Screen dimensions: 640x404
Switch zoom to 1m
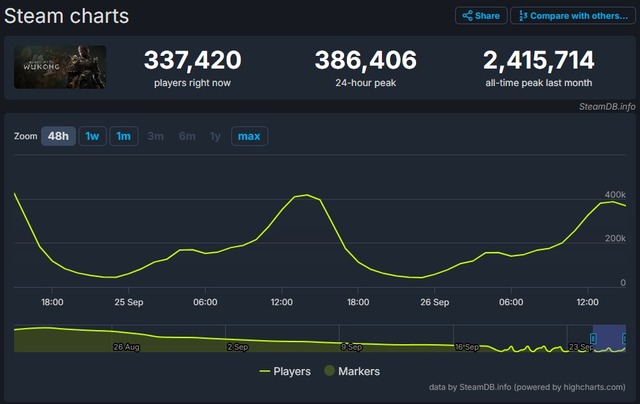[124, 136]
